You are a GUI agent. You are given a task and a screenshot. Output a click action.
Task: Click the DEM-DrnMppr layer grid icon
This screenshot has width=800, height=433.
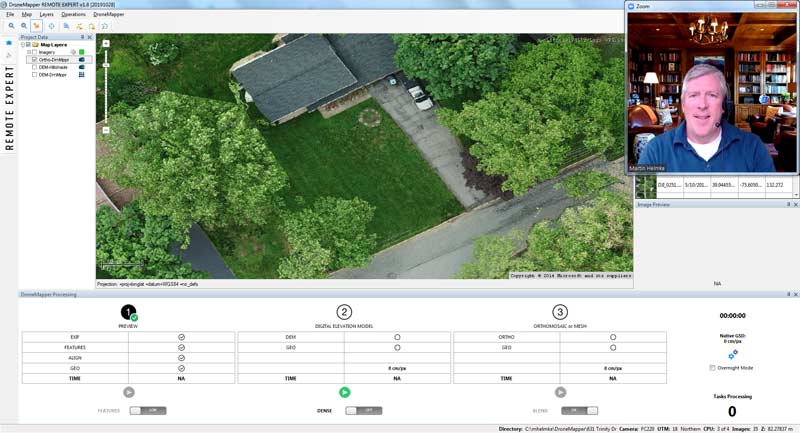tap(82, 75)
